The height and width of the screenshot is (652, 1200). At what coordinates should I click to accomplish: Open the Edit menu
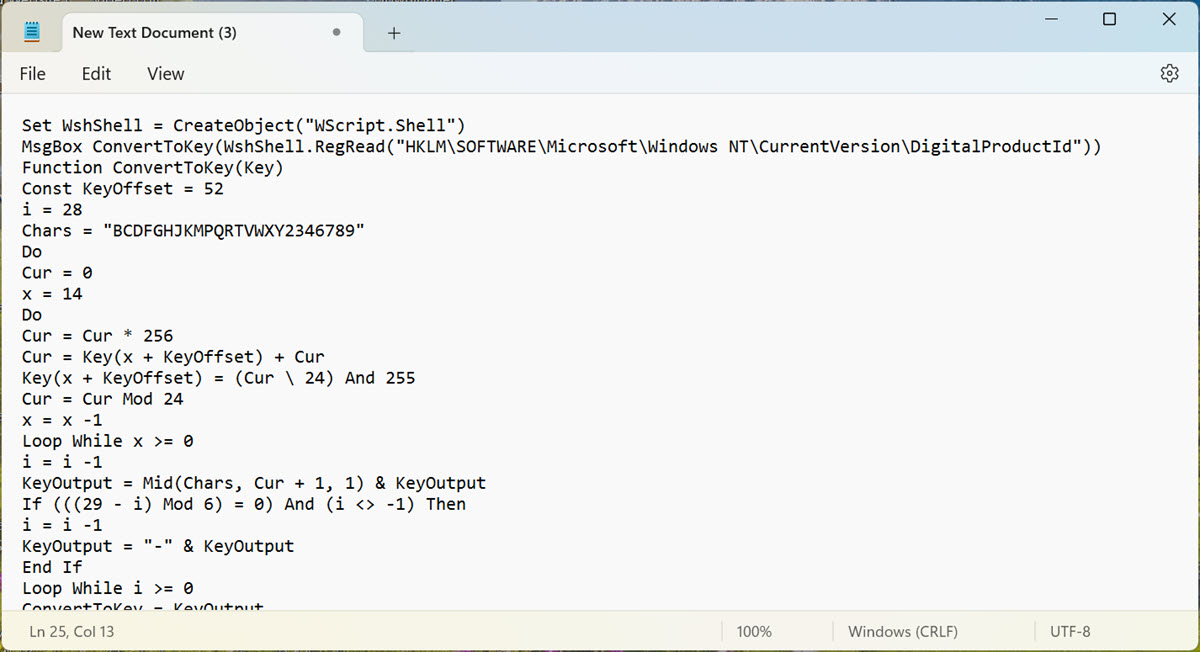[96, 73]
